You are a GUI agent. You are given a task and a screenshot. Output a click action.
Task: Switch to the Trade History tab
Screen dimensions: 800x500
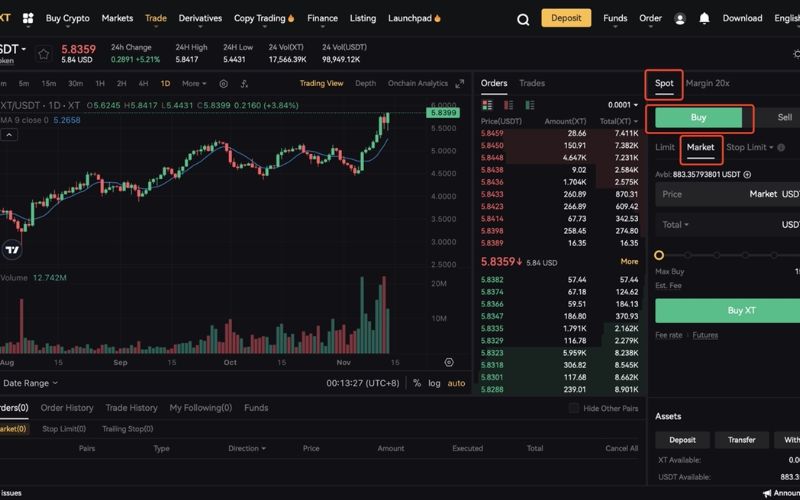click(x=131, y=408)
